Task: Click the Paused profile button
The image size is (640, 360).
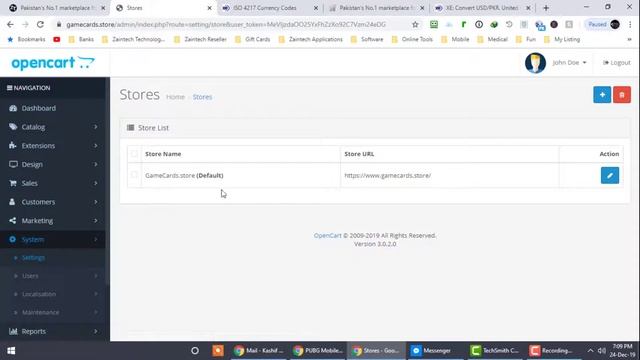Action: click(604, 24)
